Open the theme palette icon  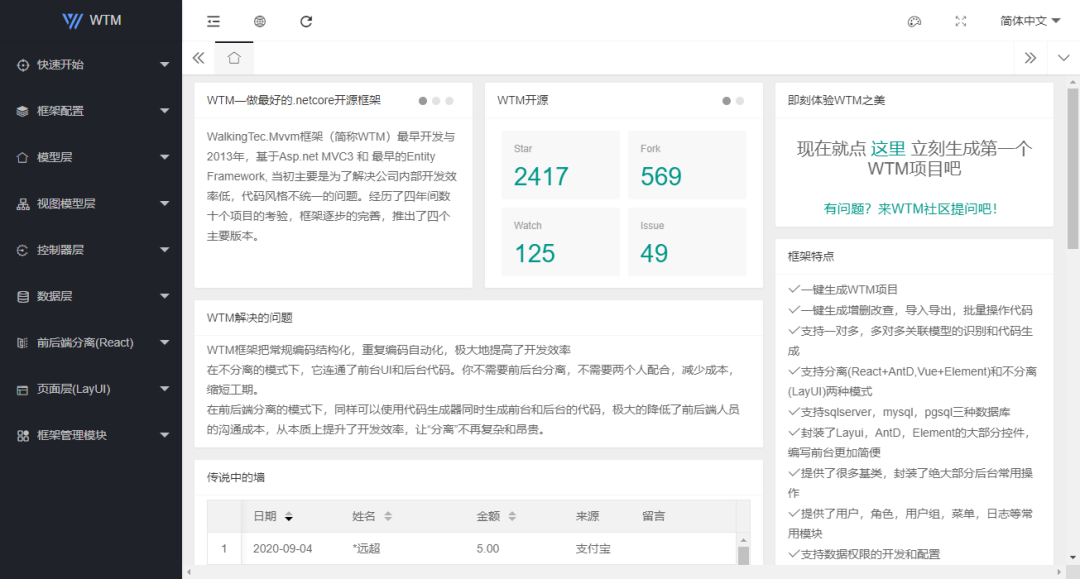(914, 21)
